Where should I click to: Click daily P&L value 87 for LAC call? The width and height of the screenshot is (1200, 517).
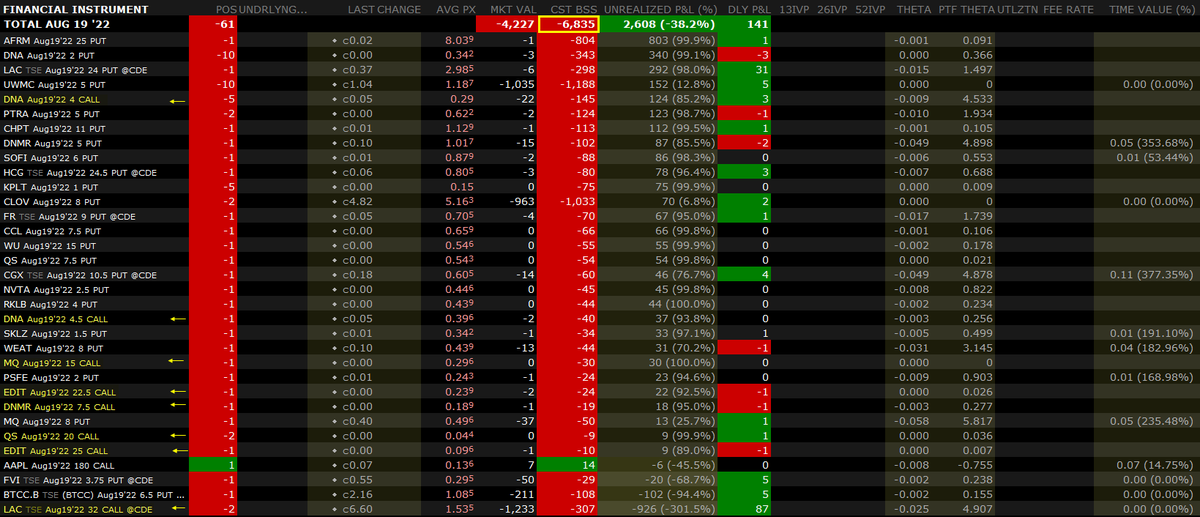[746, 510]
